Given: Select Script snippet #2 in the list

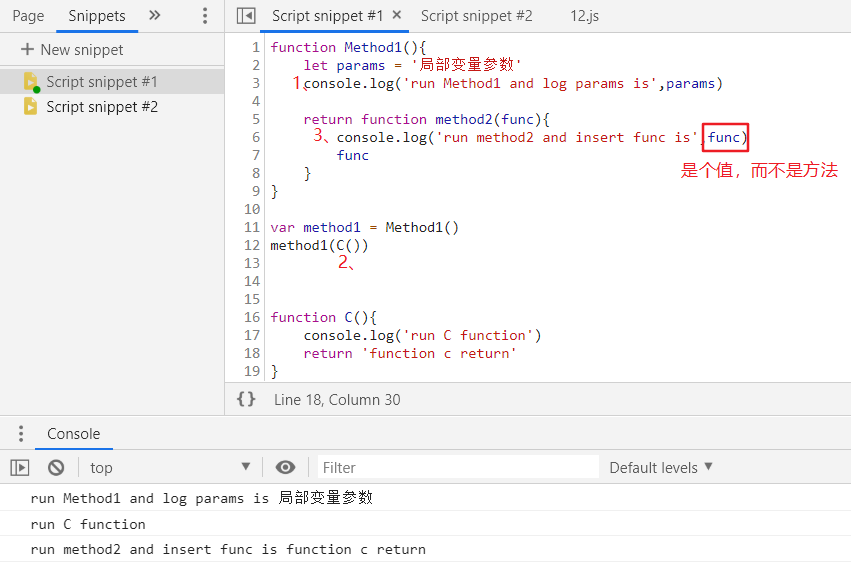Looking at the screenshot, I should click(101, 107).
